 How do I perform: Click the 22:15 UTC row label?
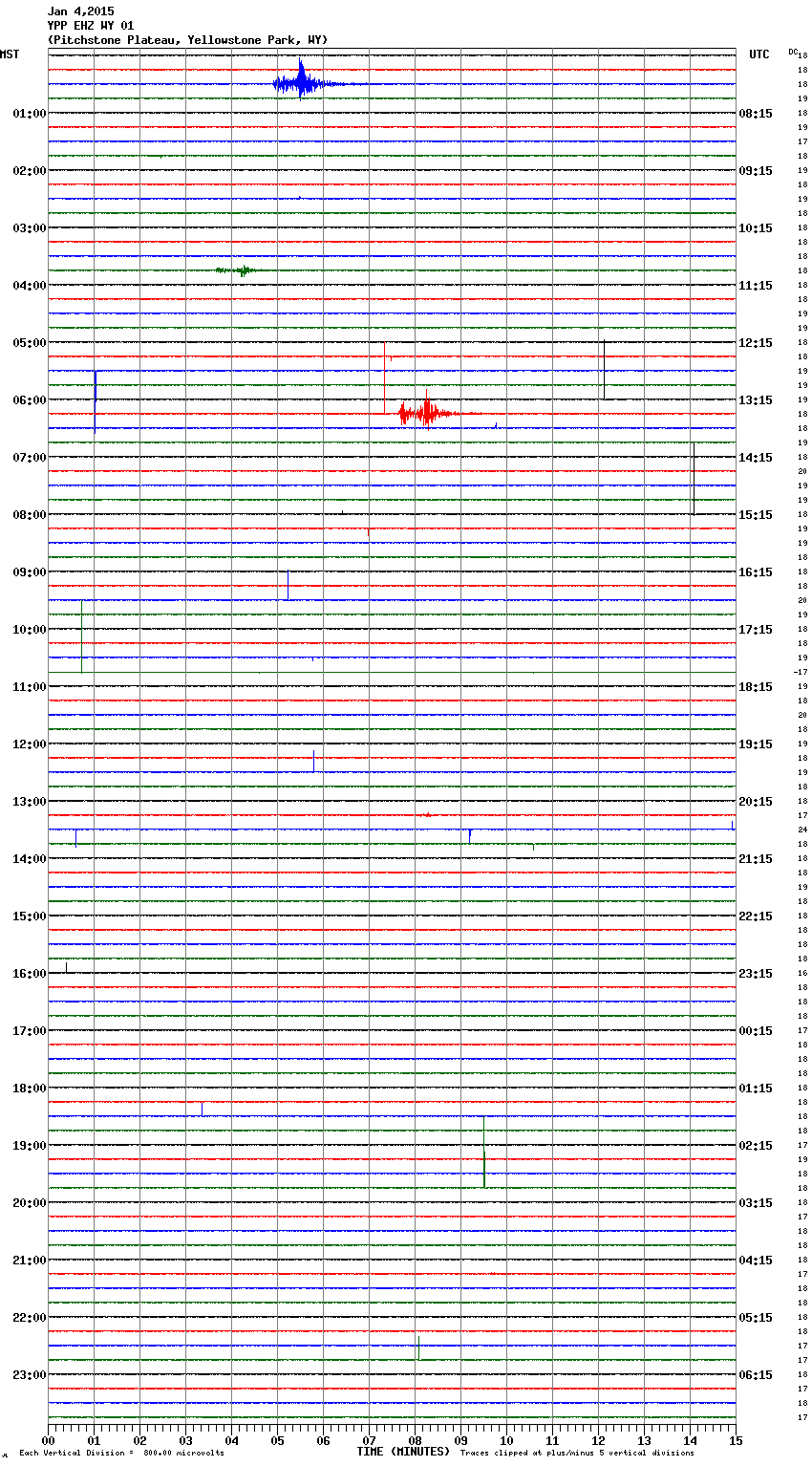(756, 916)
